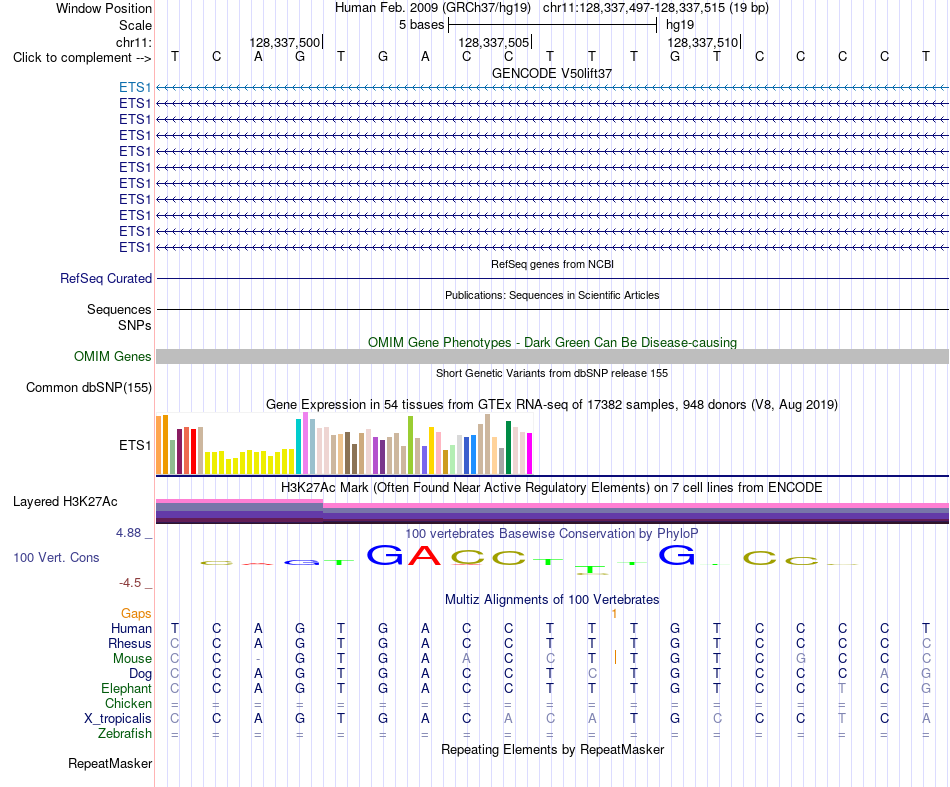Click the black Publications Sequences track line
This screenshot has height=787, width=950.
click(x=552, y=310)
